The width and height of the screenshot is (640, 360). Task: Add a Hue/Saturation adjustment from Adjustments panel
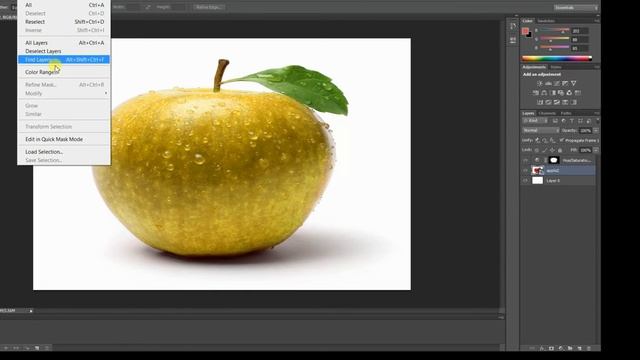536,93
